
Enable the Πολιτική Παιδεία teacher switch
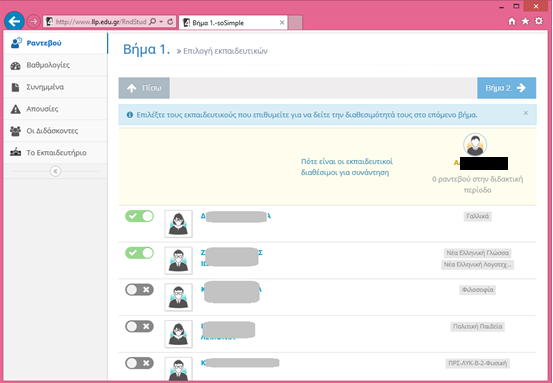click(x=139, y=326)
